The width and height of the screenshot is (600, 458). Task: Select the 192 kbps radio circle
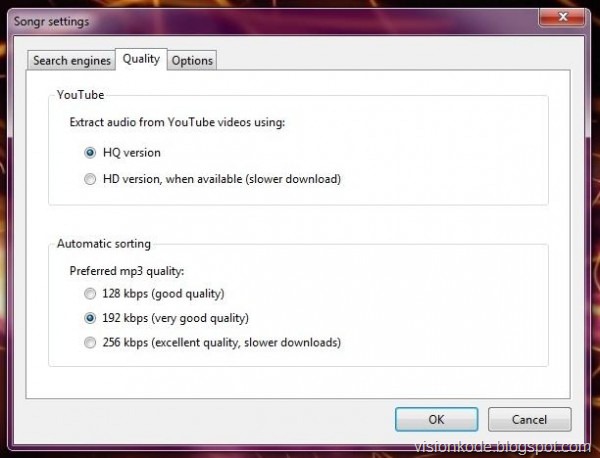90,318
